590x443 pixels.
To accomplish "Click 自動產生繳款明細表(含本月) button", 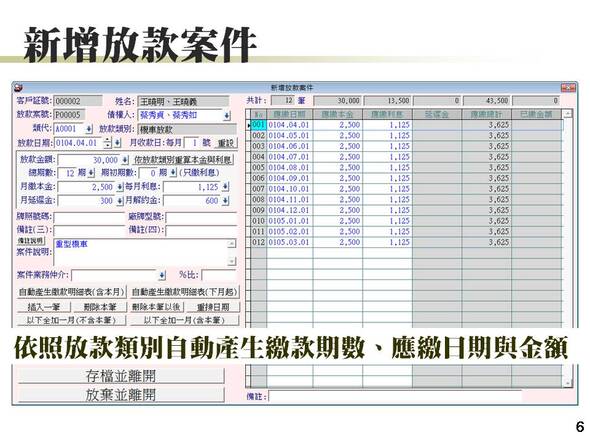I will coord(71,292).
